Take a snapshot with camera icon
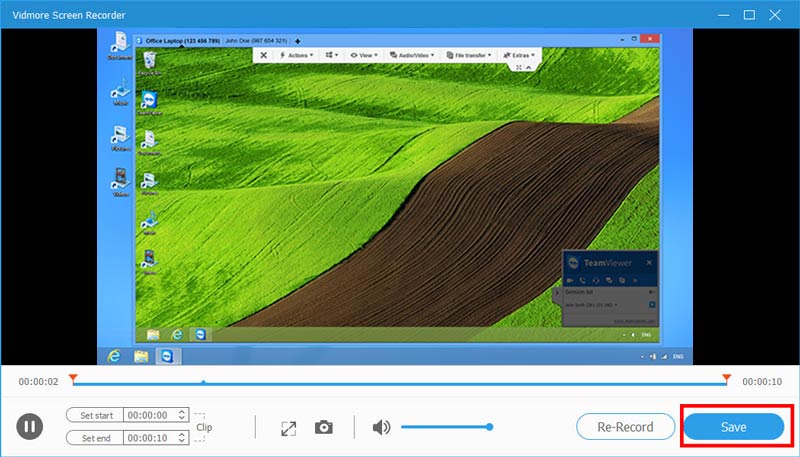 coord(324,428)
